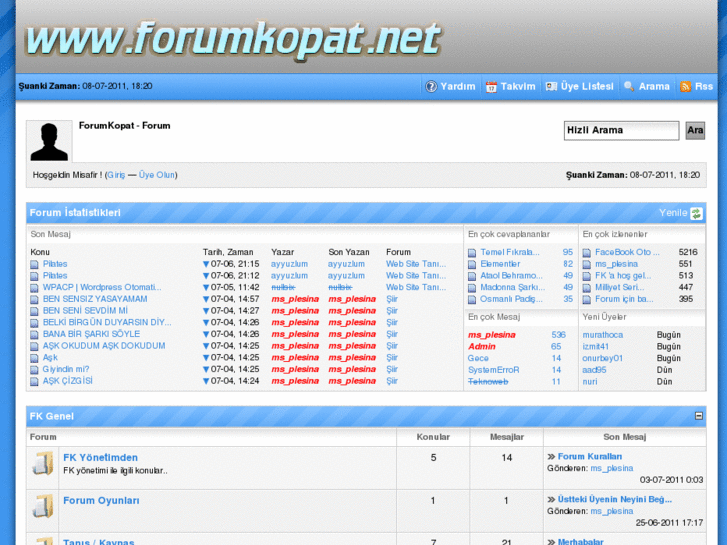The width and height of the screenshot is (727, 545).
Task: Click the page icon beside Forum için ba...
Action: coord(587,300)
